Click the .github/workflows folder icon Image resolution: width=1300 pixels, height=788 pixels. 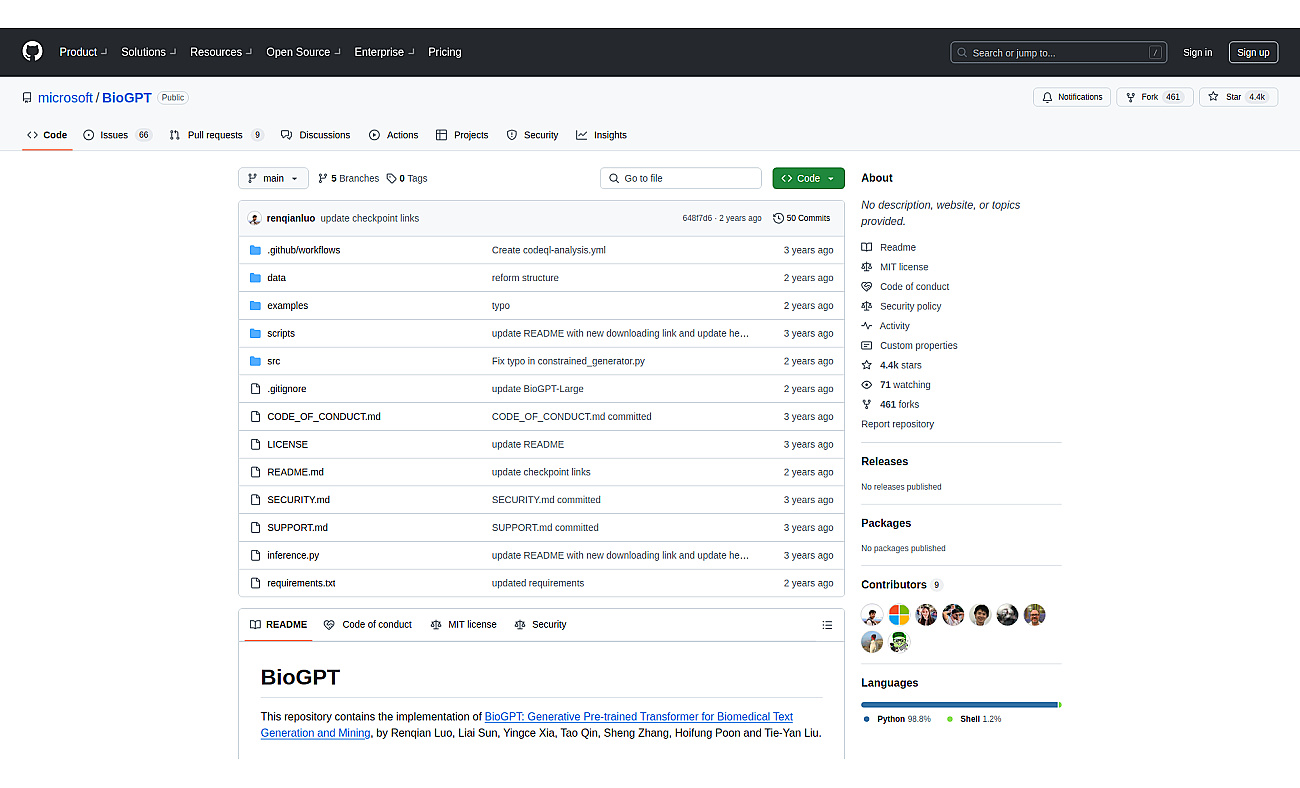pyautogui.click(x=255, y=250)
